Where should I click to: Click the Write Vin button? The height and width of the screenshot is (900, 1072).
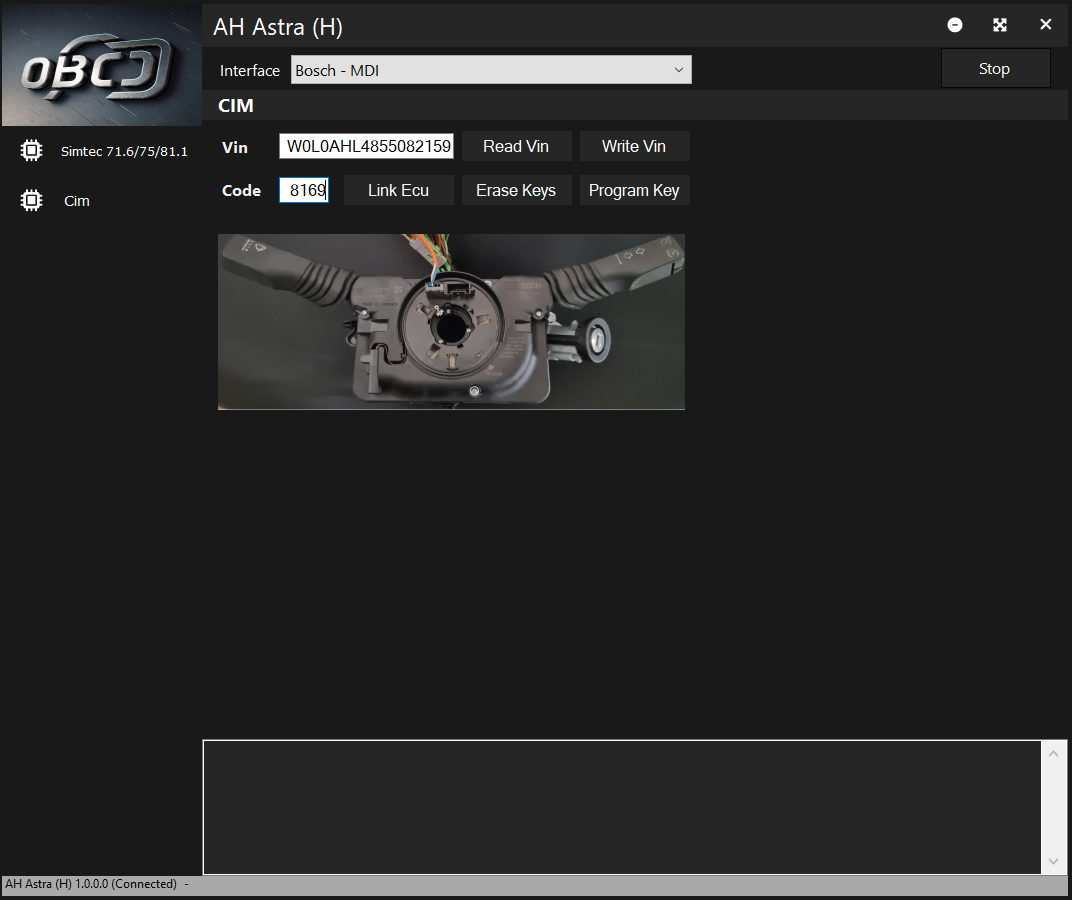[x=634, y=146]
